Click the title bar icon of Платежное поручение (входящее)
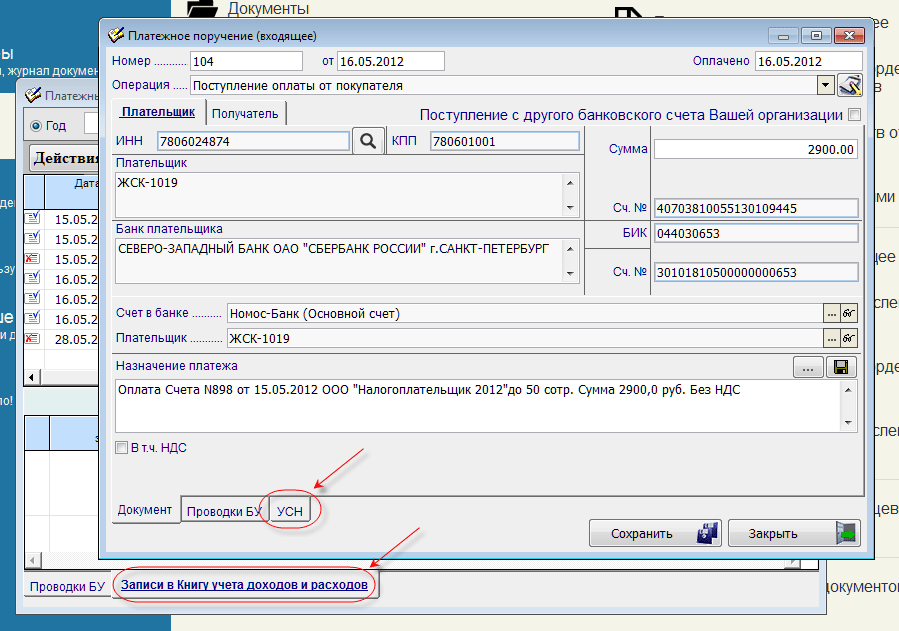 116,35
